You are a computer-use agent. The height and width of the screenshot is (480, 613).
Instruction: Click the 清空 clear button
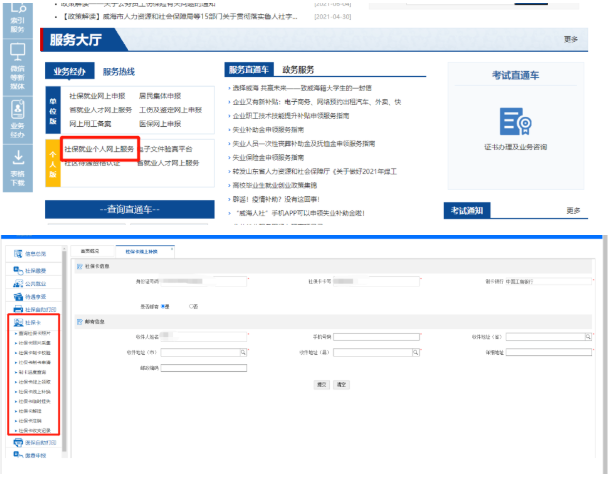(x=341, y=384)
